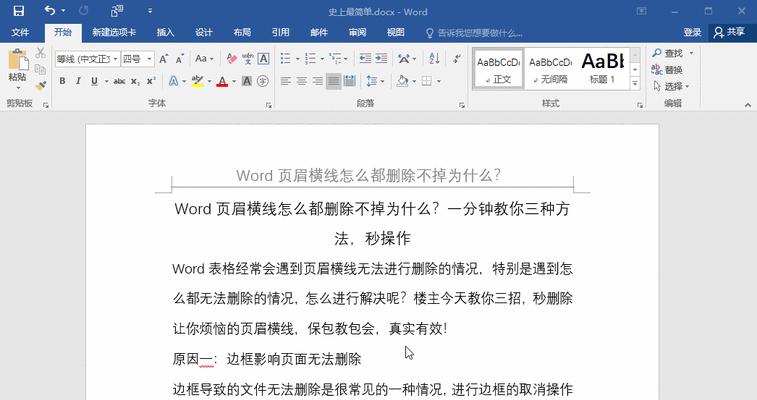Insert enclosed character circle icon
757x400 pixels.
(263, 81)
